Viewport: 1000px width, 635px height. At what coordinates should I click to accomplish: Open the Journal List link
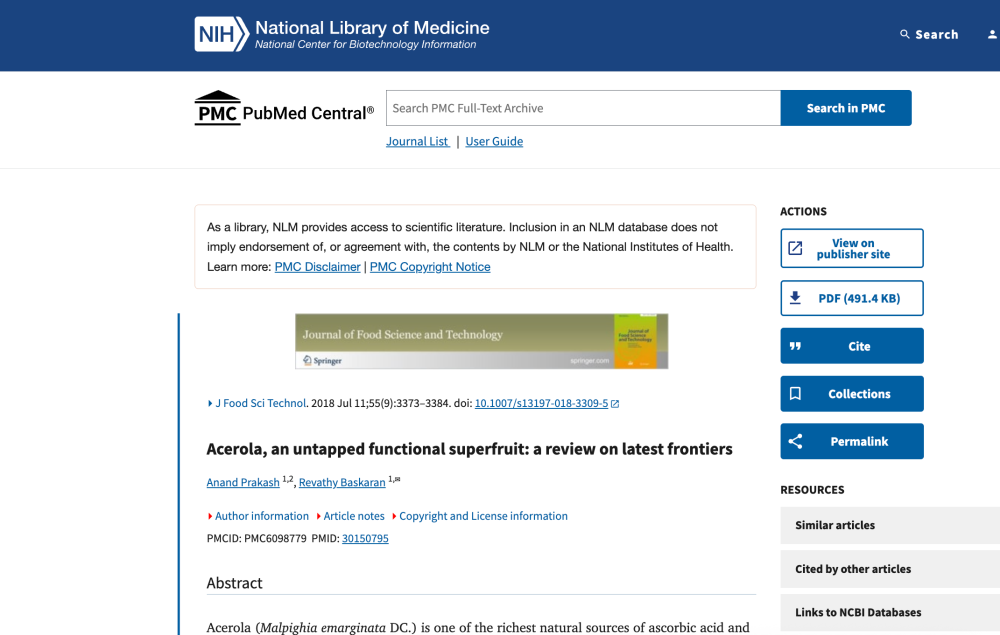coord(418,142)
